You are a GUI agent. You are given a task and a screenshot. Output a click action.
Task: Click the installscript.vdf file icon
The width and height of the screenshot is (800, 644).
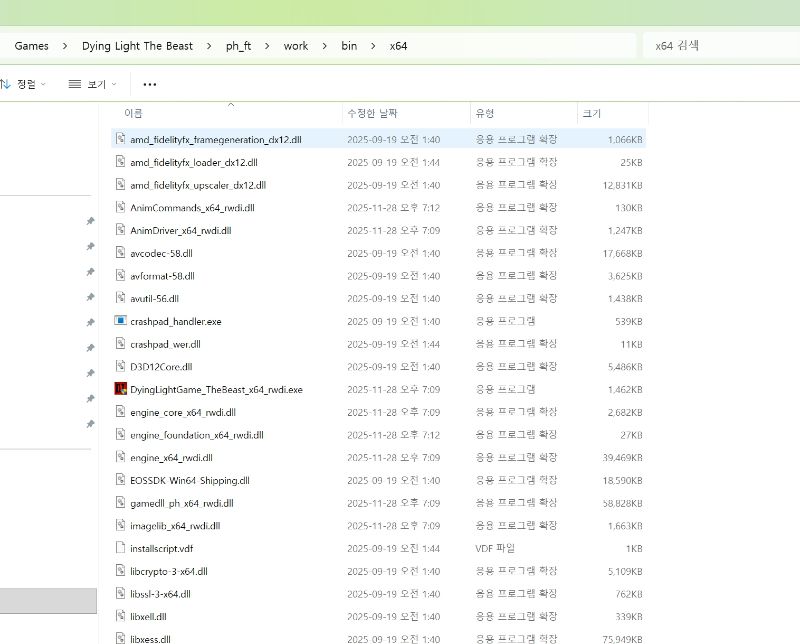tap(120, 548)
